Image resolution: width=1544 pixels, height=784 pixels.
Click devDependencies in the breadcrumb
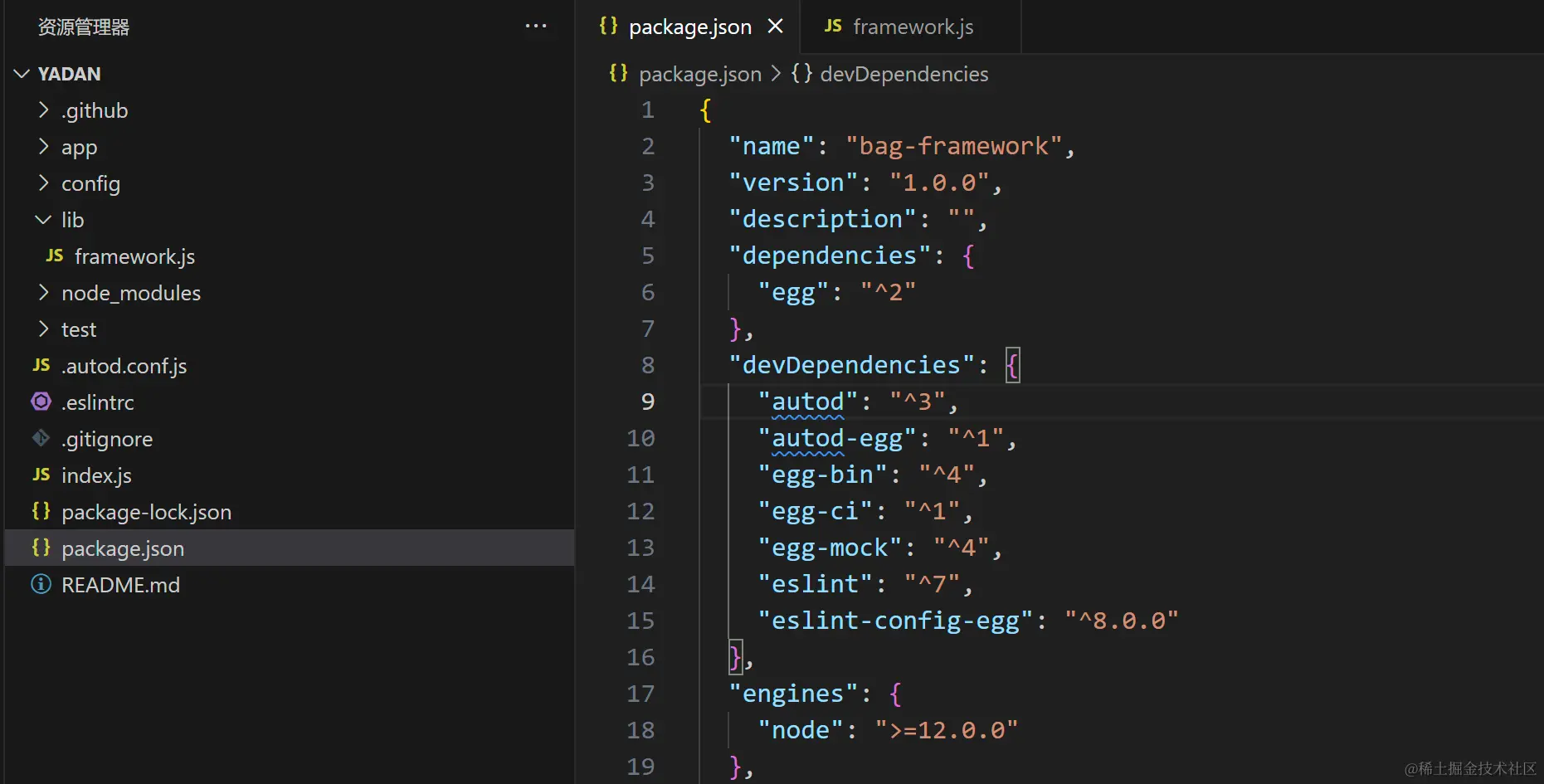pos(904,74)
